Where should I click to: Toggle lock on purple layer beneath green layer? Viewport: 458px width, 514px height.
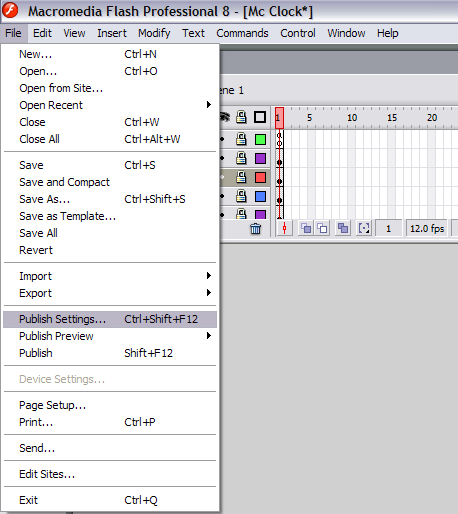tap(241, 158)
